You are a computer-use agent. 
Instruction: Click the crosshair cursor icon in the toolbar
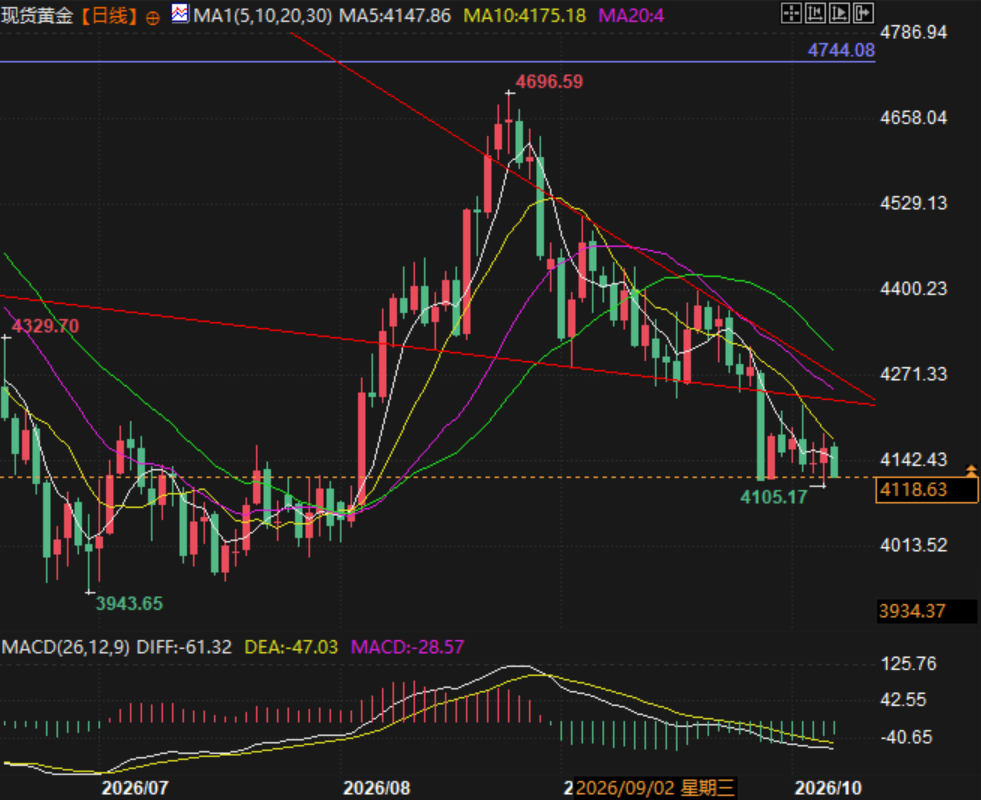[791, 13]
